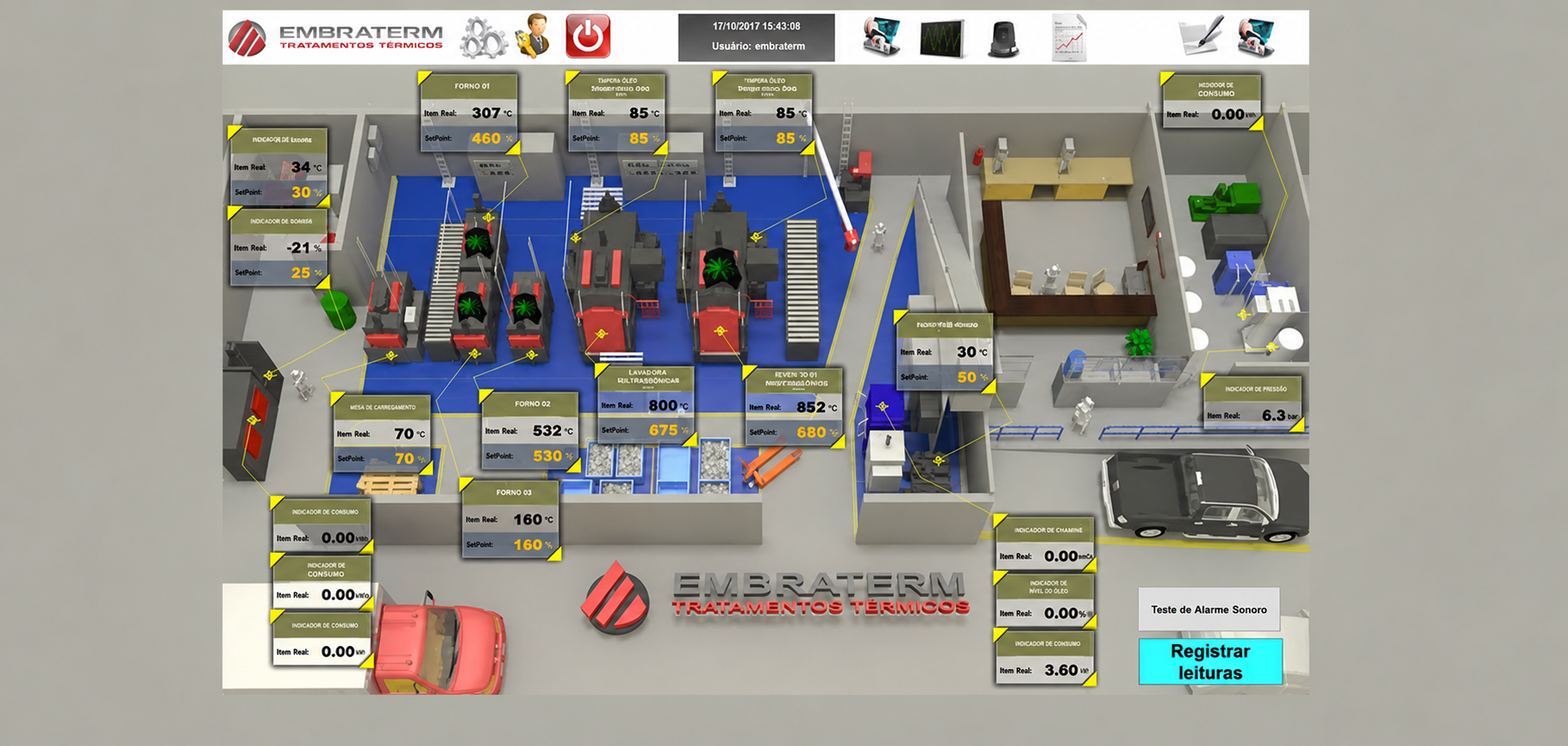This screenshot has height=746, width=1568.
Task: Click the Forno 01 Item Real 307 °C
Action: point(491,113)
